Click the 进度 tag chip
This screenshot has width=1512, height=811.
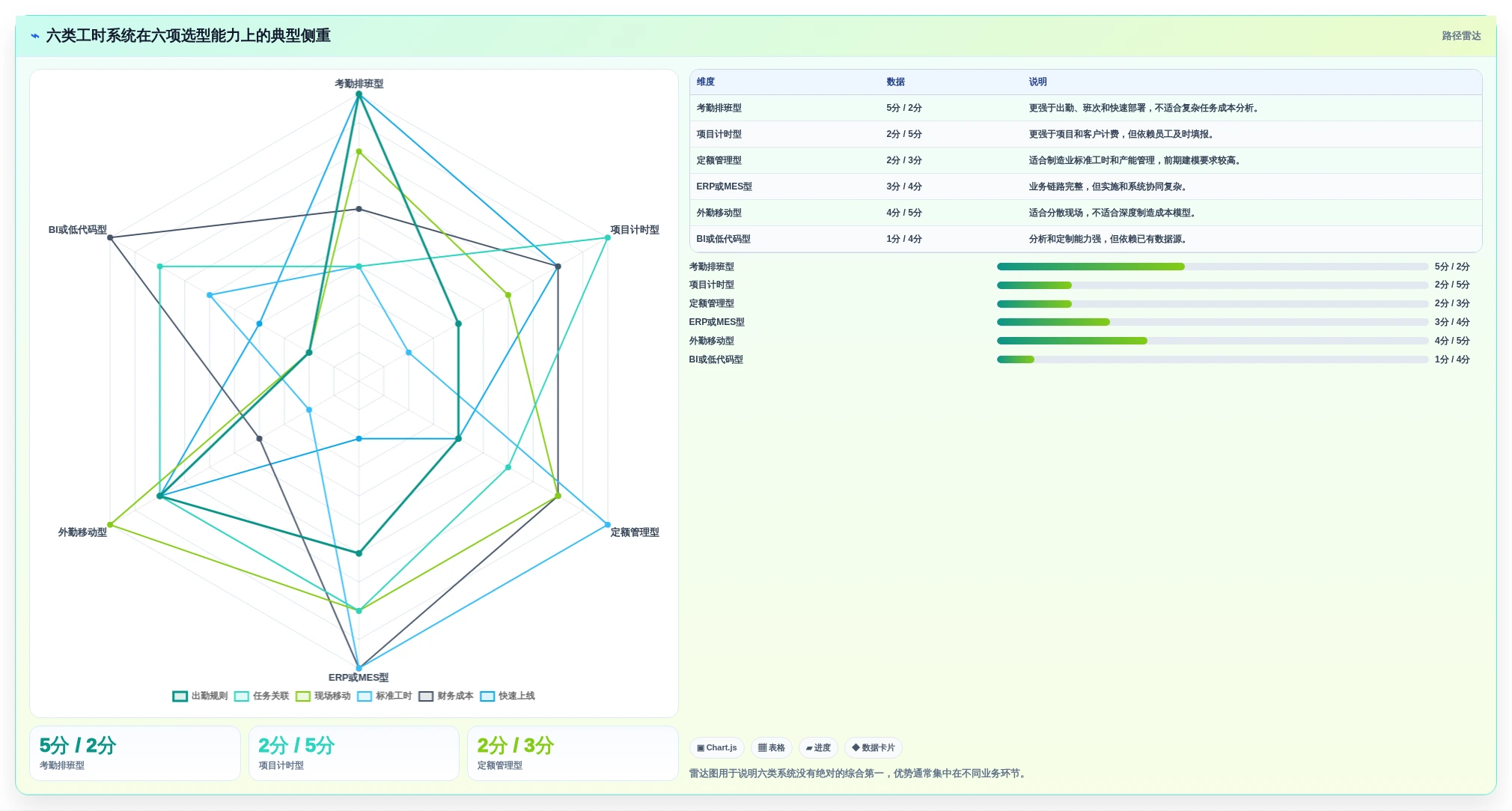[x=818, y=747]
